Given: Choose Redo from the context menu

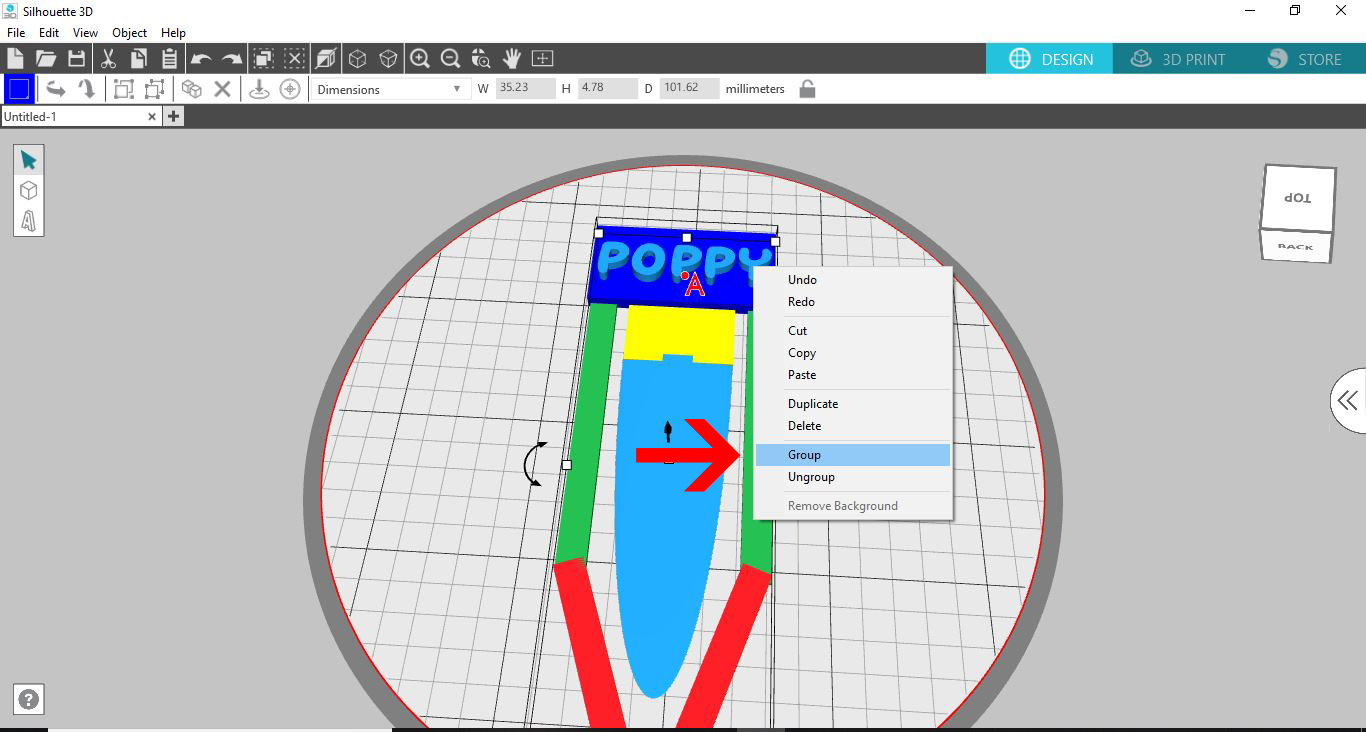Looking at the screenshot, I should click(x=853, y=302).
